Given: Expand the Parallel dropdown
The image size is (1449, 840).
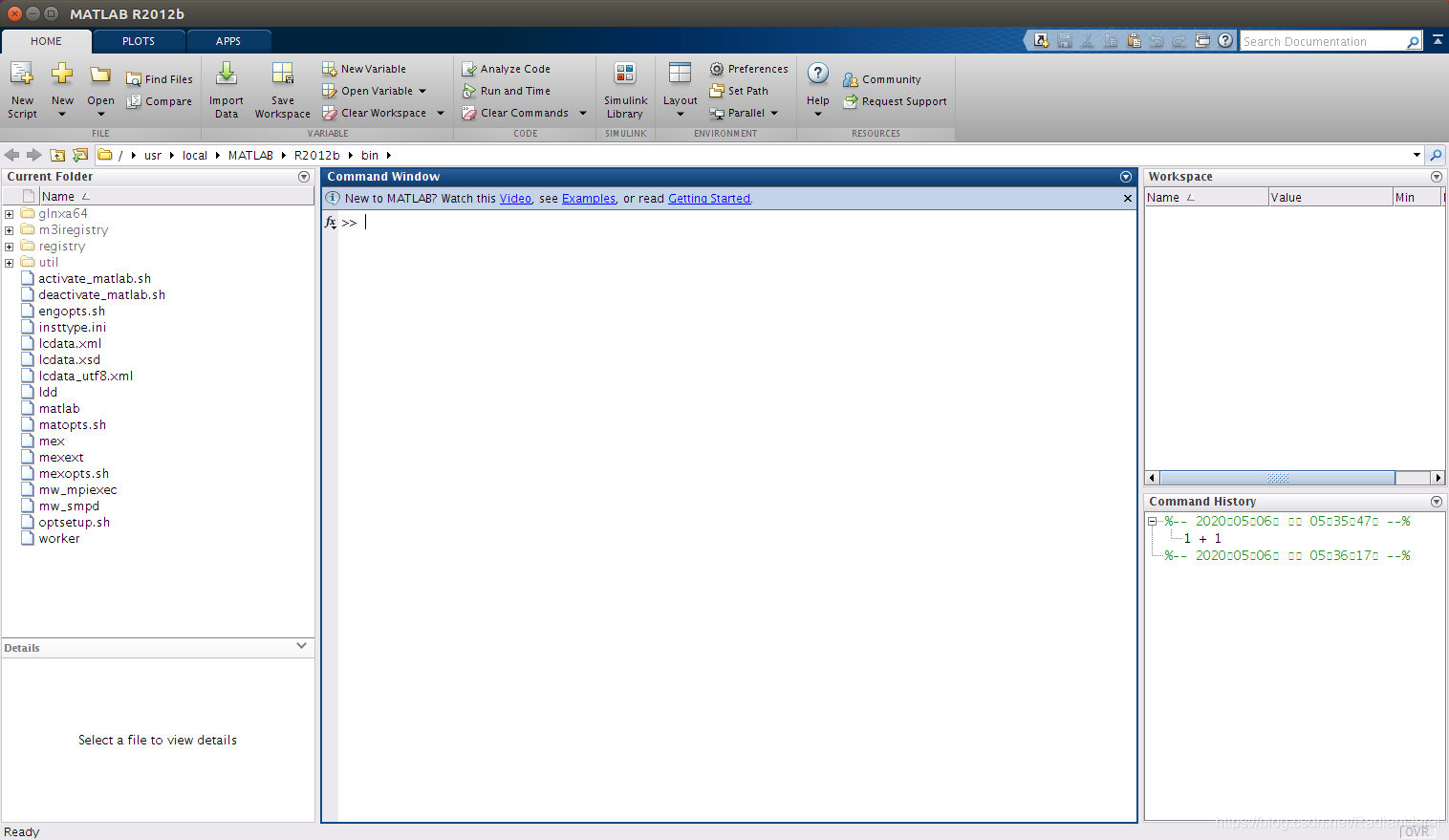Looking at the screenshot, I should tap(774, 114).
